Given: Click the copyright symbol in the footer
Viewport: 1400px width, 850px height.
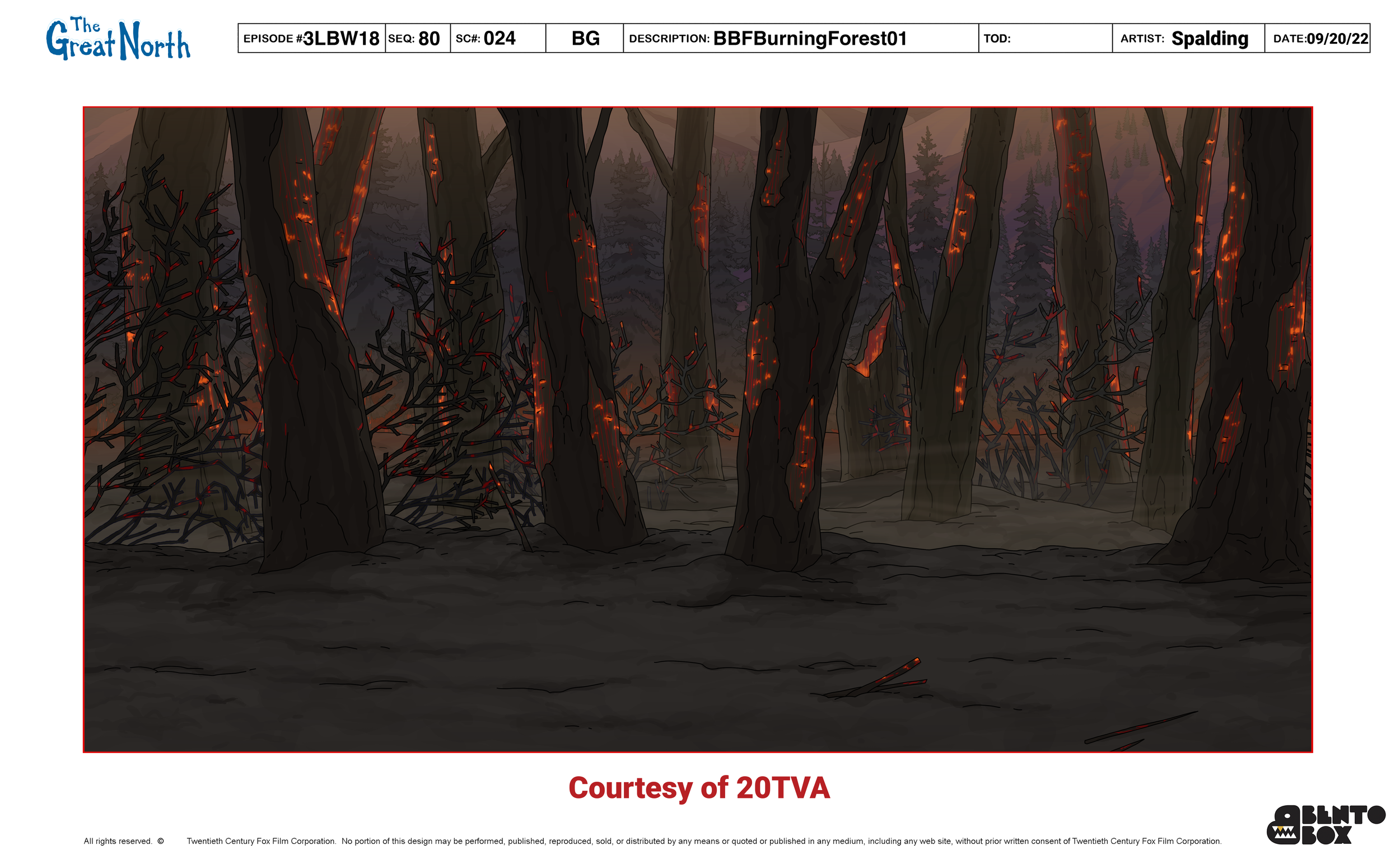Looking at the screenshot, I should pyautogui.click(x=161, y=841).
